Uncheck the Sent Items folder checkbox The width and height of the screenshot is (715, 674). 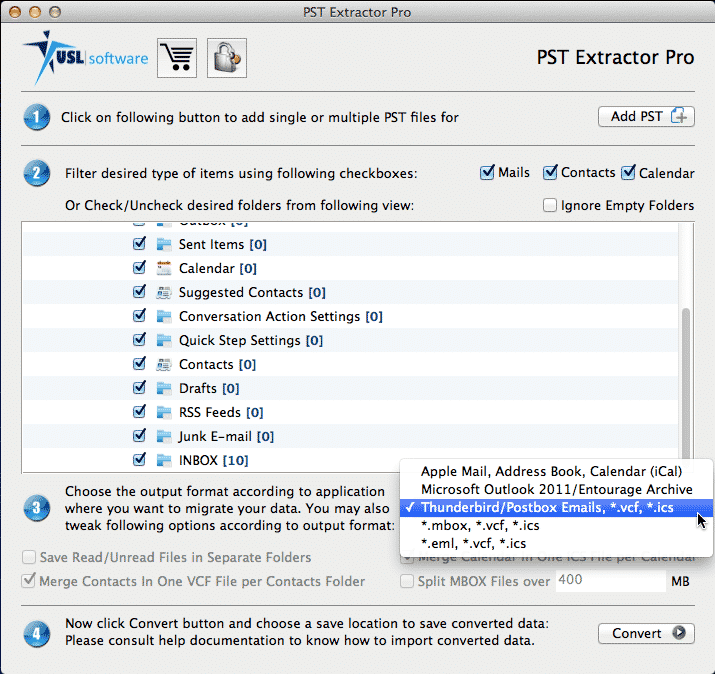(139, 244)
